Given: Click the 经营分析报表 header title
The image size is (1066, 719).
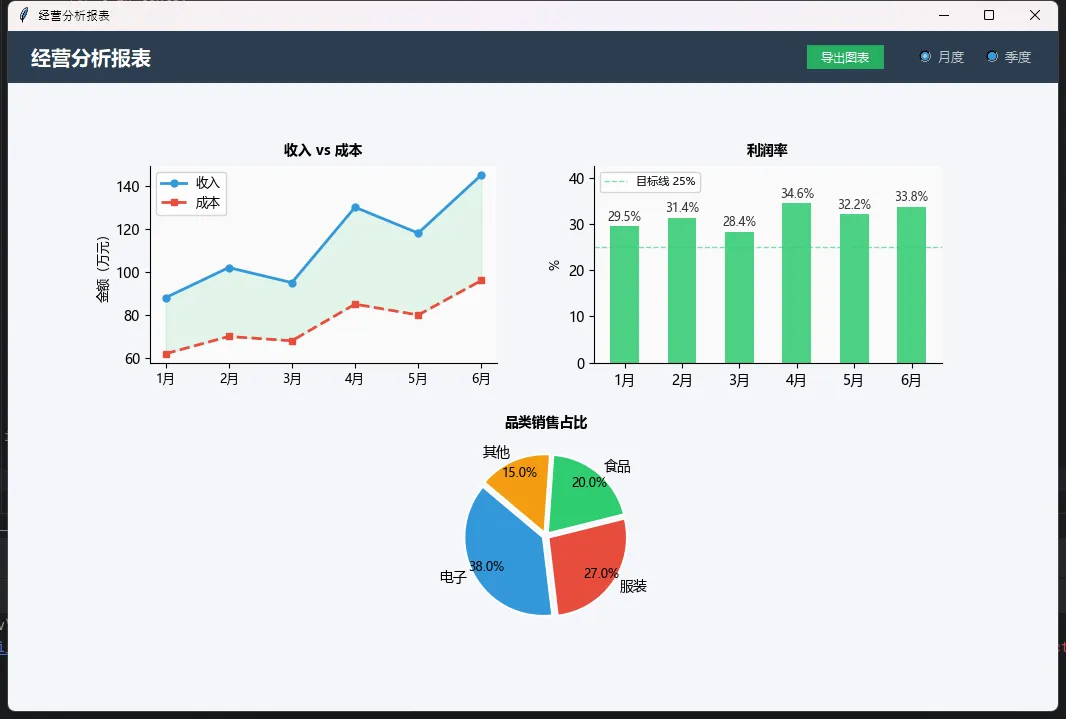Looking at the screenshot, I should pyautogui.click(x=91, y=58).
